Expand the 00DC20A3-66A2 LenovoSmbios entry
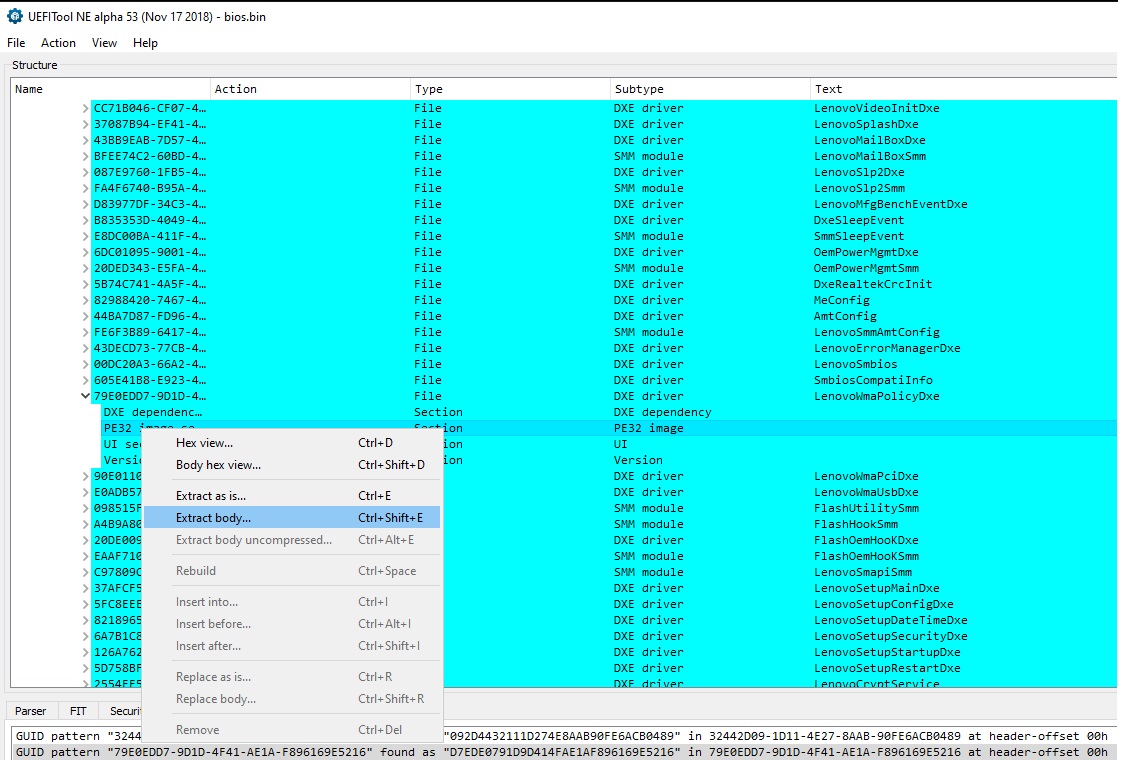 pyautogui.click(x=85, y=365)
